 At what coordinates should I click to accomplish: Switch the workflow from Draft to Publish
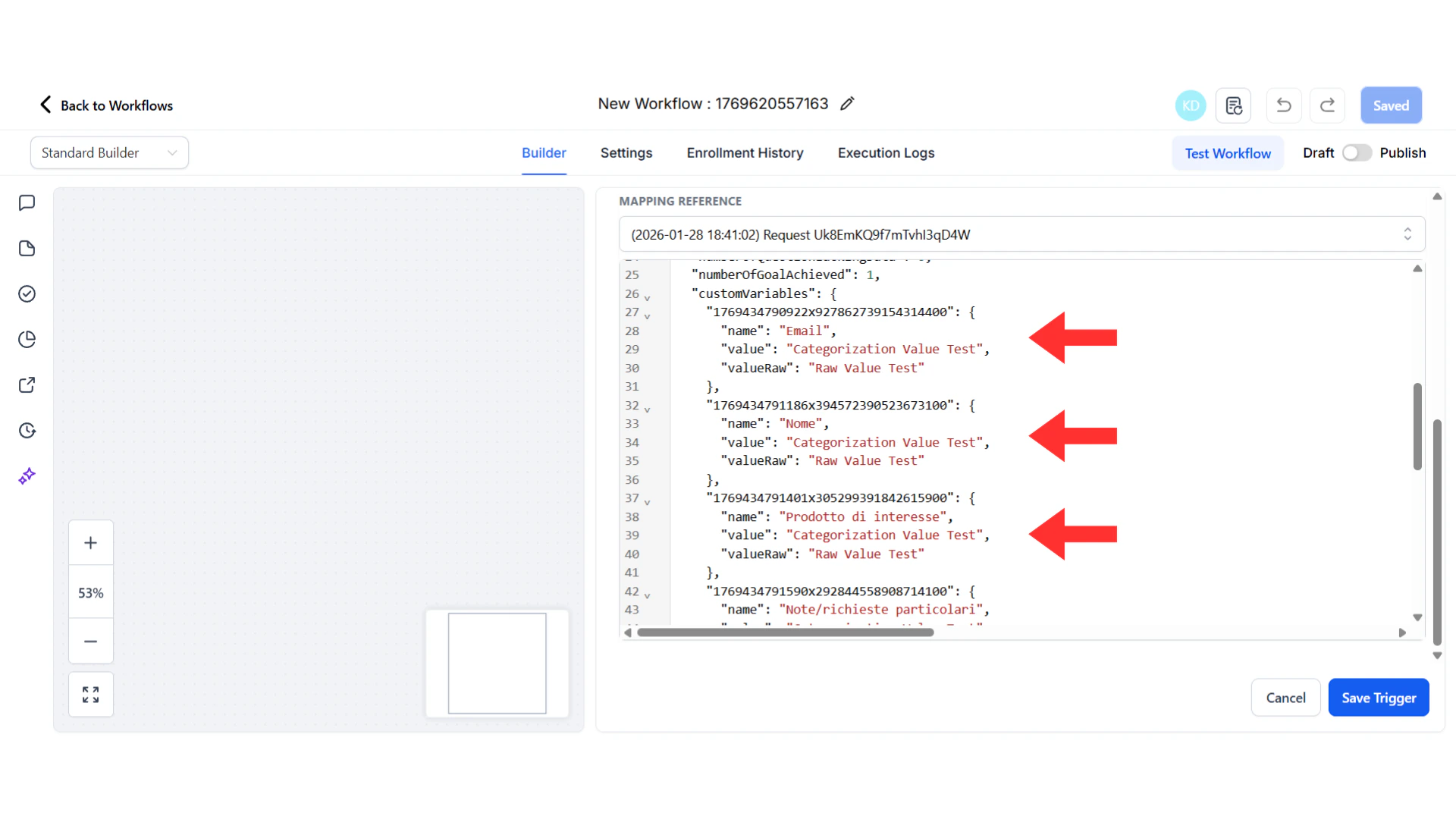tap(1357, 152)
